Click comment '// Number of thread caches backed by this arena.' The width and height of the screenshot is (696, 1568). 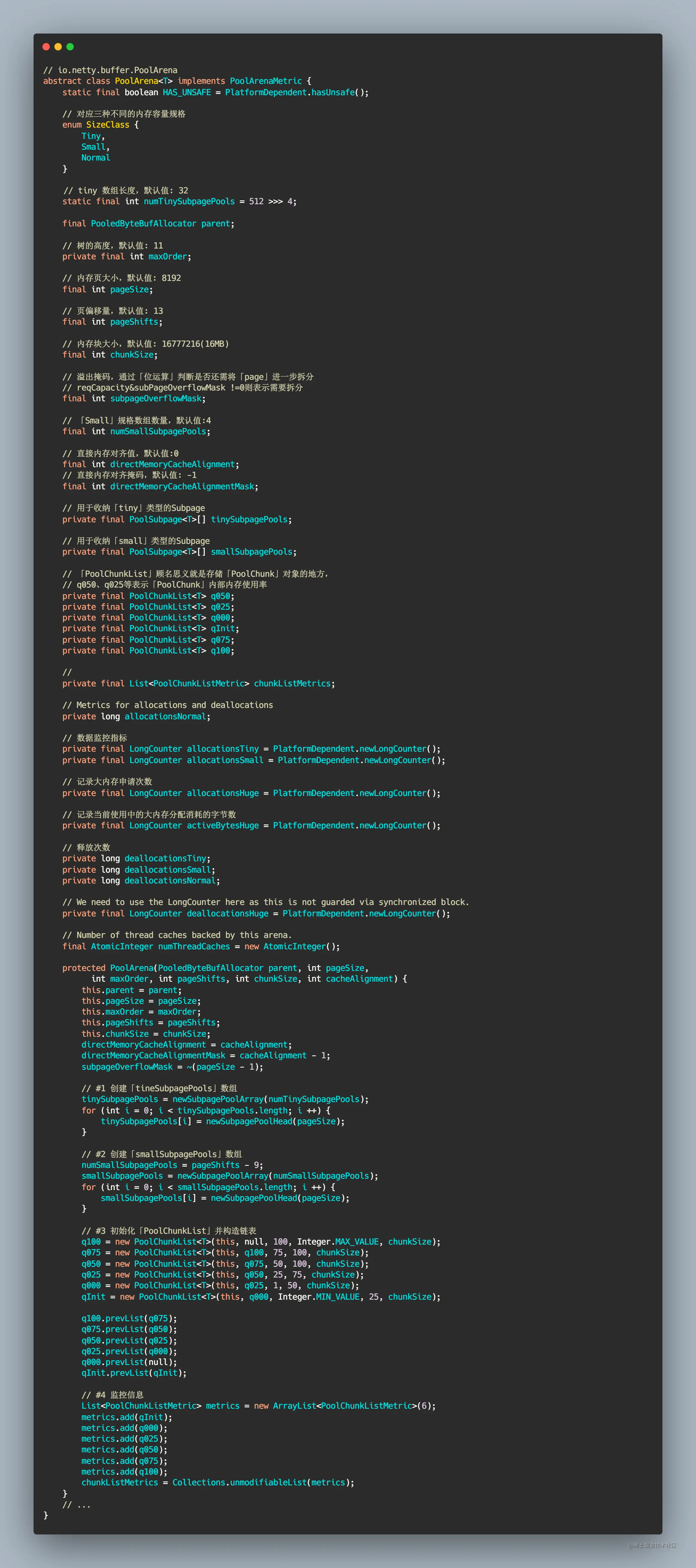pyautogui.click(x=177, y=935)
